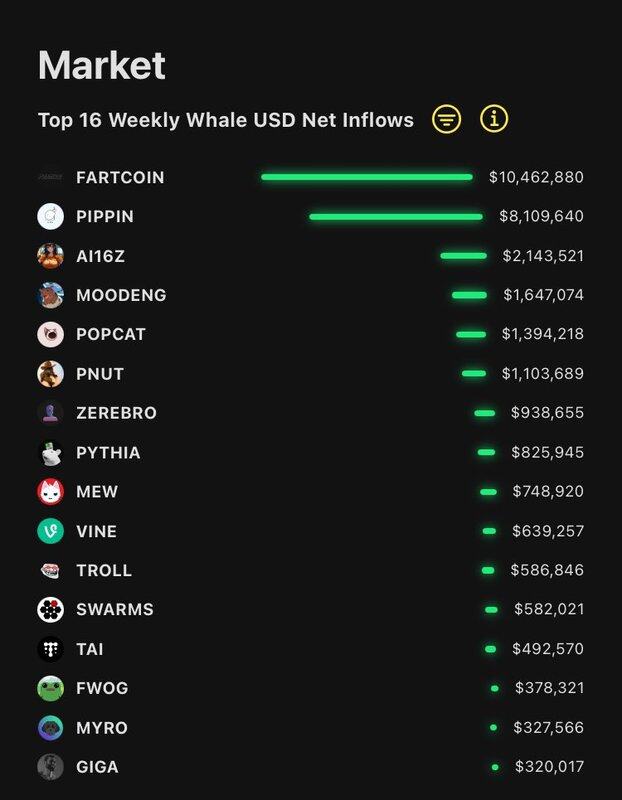Open the ZEREBRO token name
Image resolution: width=622 pixels, height=800 pixels.
point(116,413)
